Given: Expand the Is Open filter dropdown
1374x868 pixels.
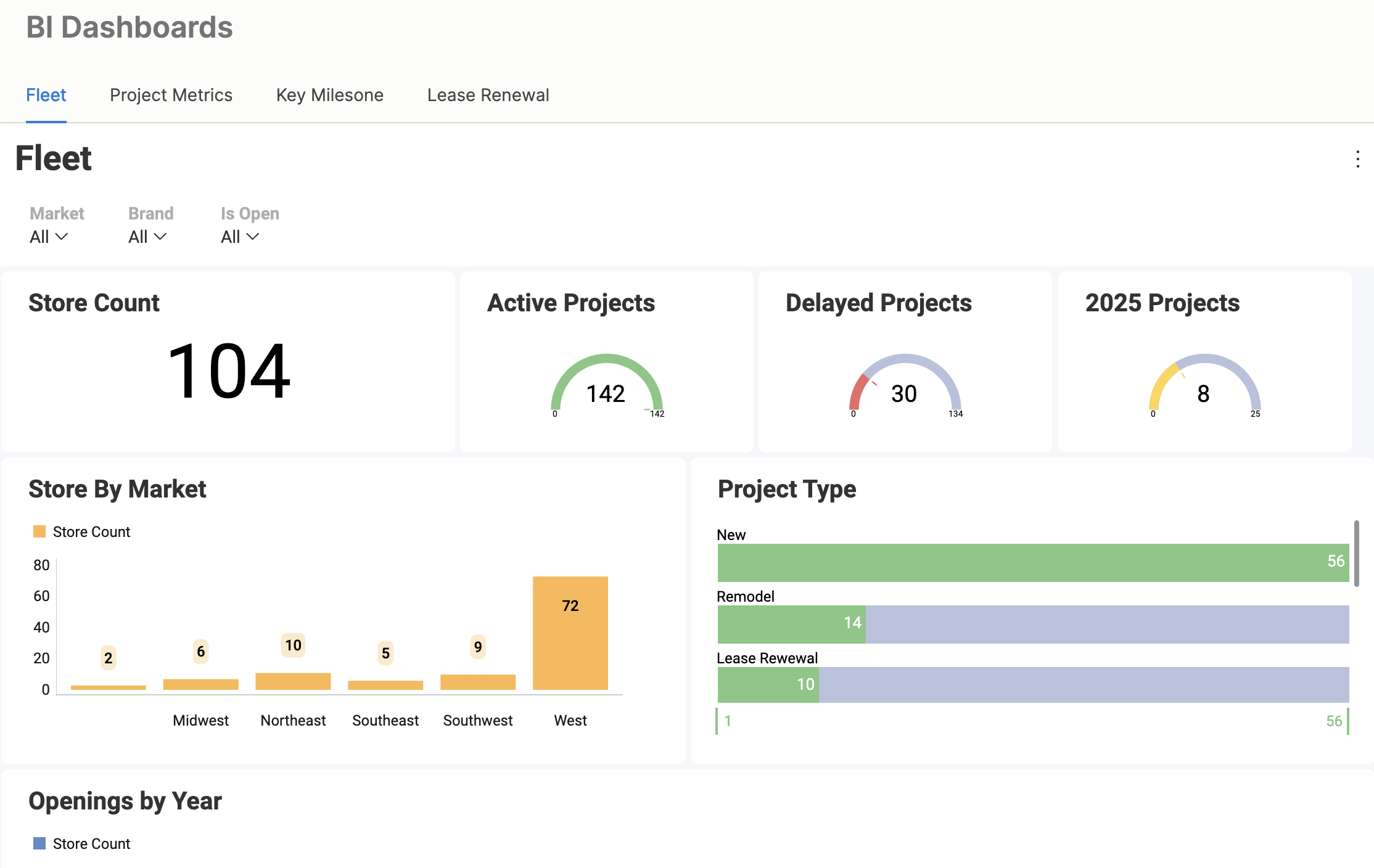Looking at the screenshot, I should 240,237.
